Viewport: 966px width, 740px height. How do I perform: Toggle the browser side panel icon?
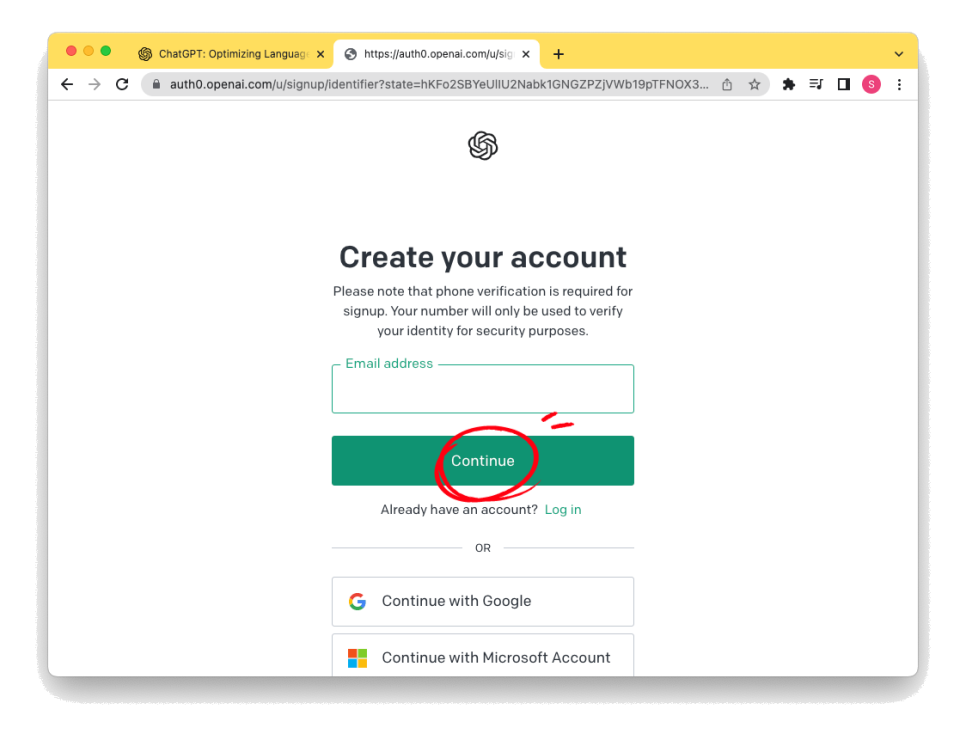(x=843, y=84)
